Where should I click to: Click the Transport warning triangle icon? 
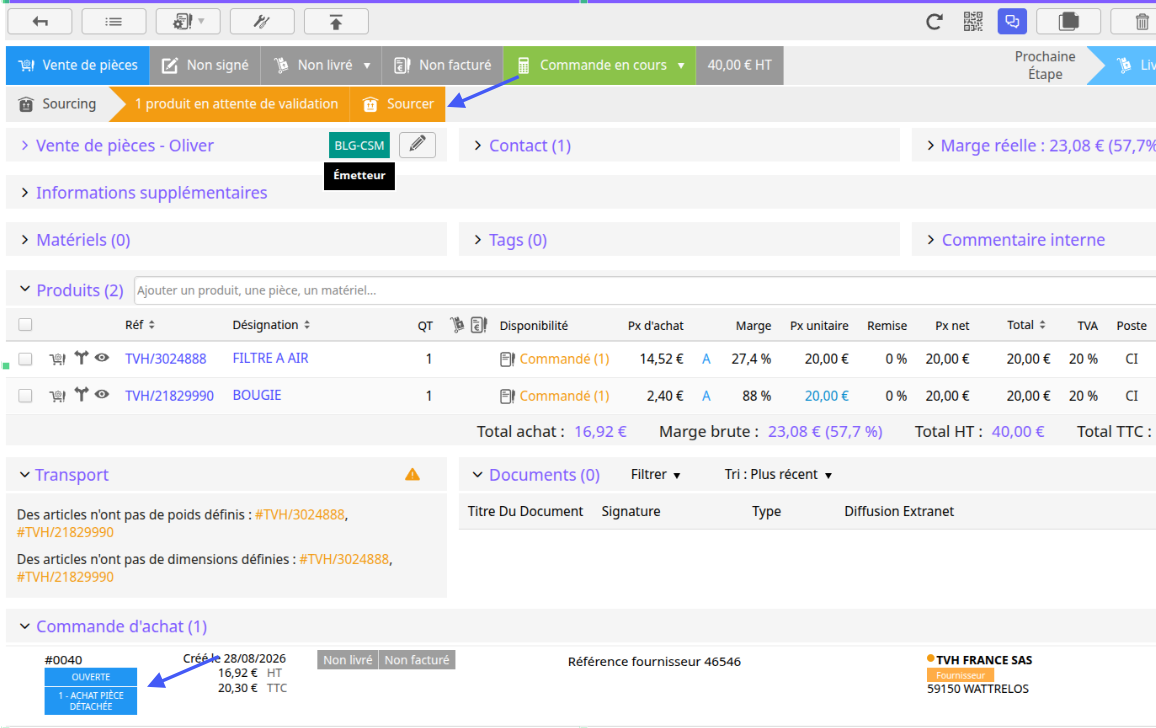point(412,474)
